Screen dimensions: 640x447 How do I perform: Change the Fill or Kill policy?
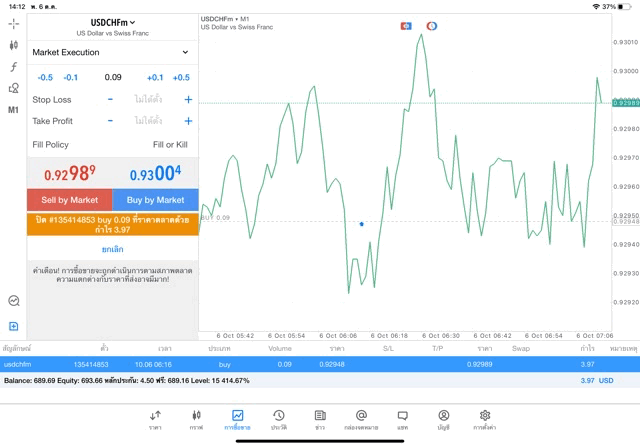pos(170,145)
